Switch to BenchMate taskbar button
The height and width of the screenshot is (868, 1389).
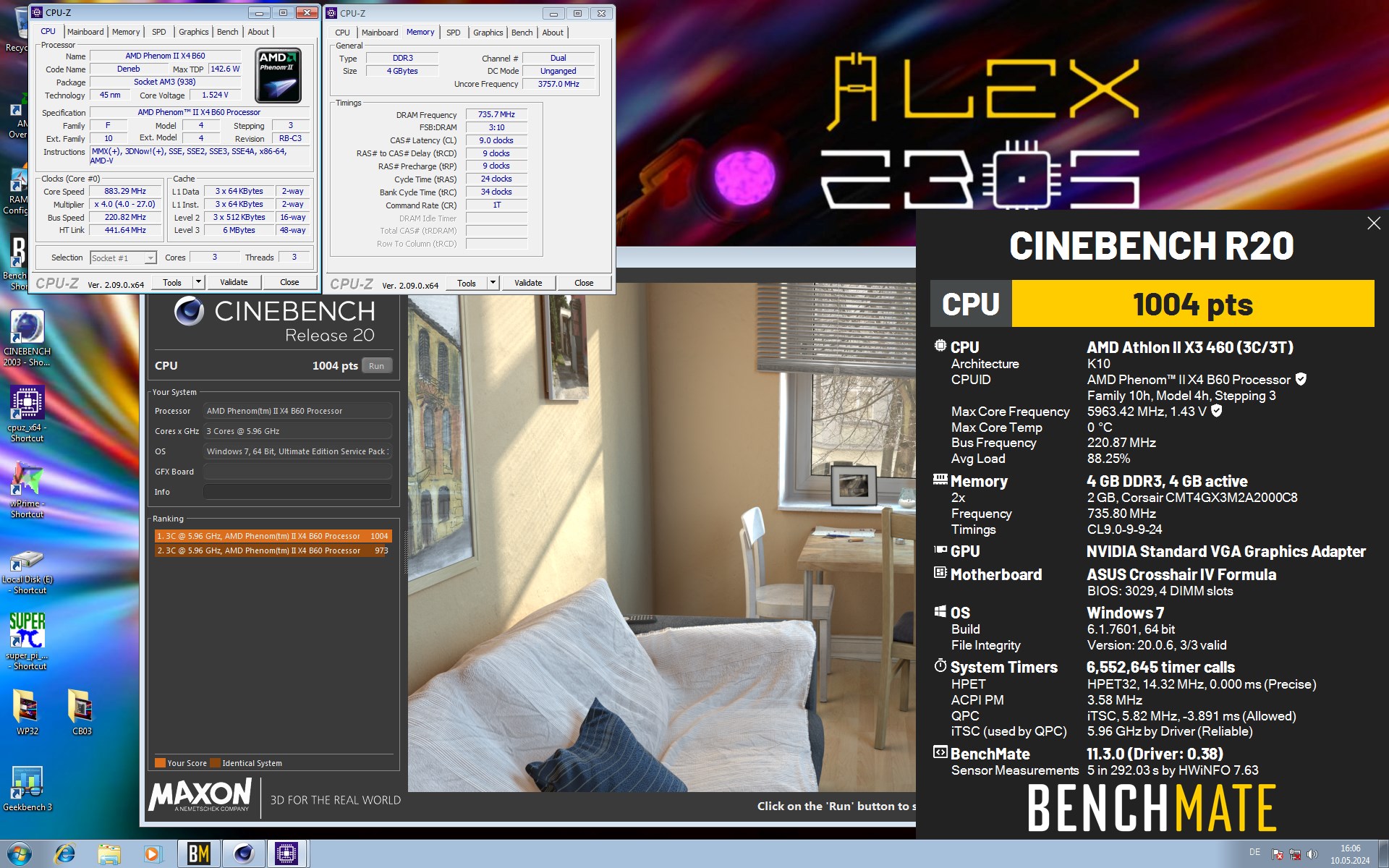coord(198,854)
